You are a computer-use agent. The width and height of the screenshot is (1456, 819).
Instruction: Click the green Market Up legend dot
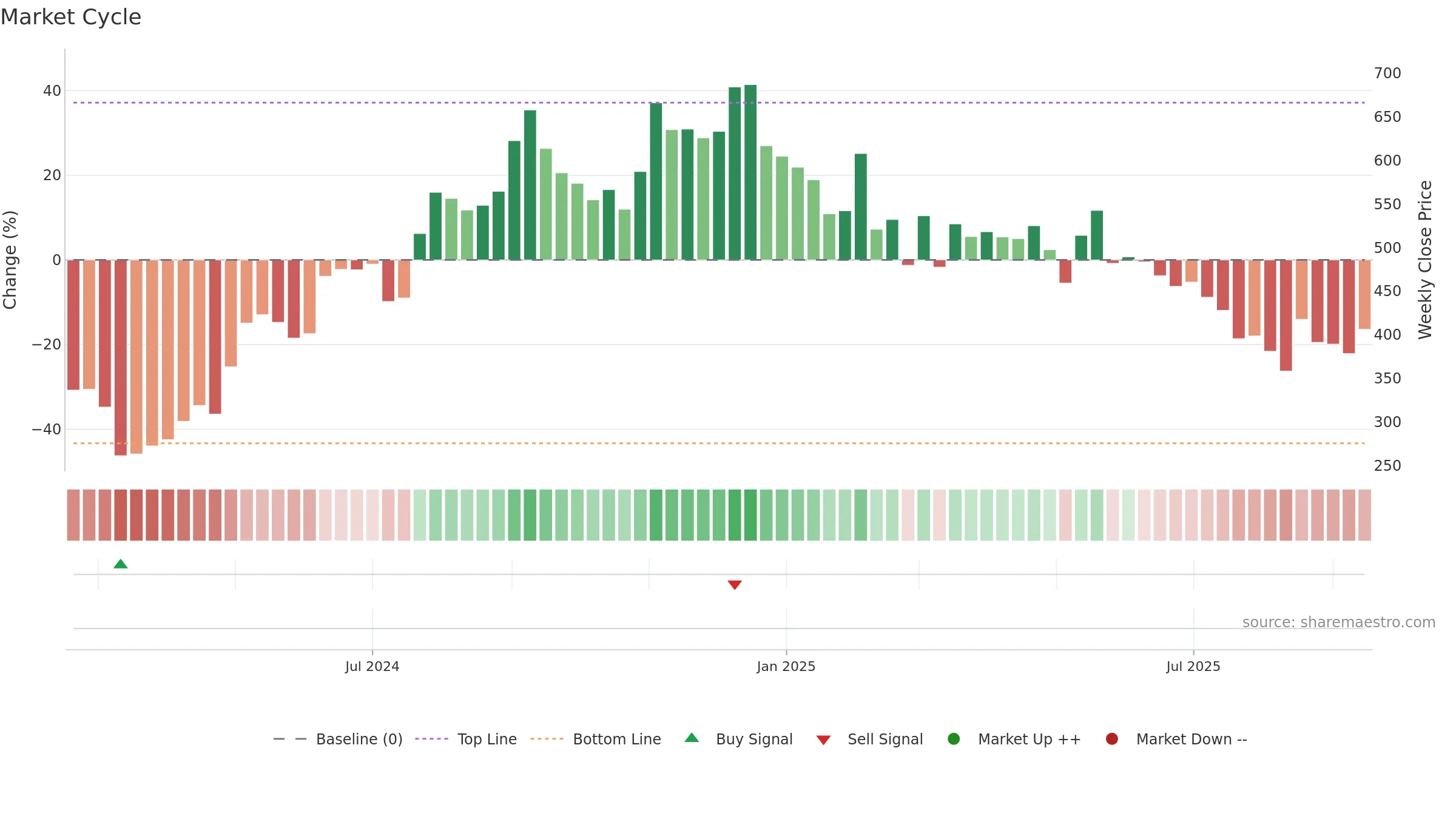click(x=954, y=739)
